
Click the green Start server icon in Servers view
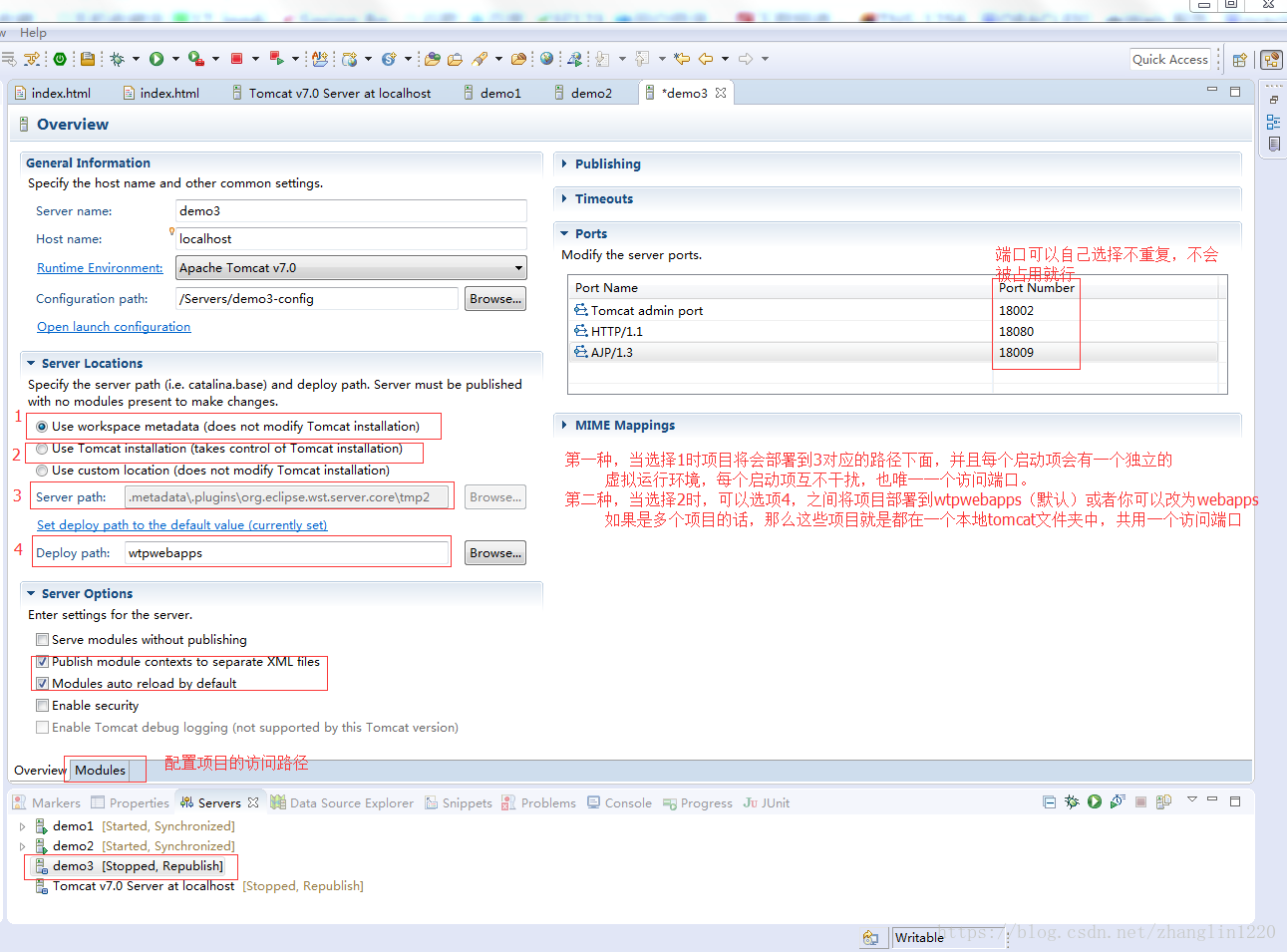(x=1095, y=801)
